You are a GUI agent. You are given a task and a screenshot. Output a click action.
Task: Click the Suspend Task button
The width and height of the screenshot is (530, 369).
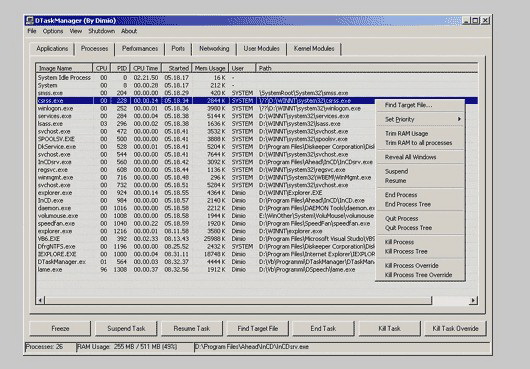point(126,328)
